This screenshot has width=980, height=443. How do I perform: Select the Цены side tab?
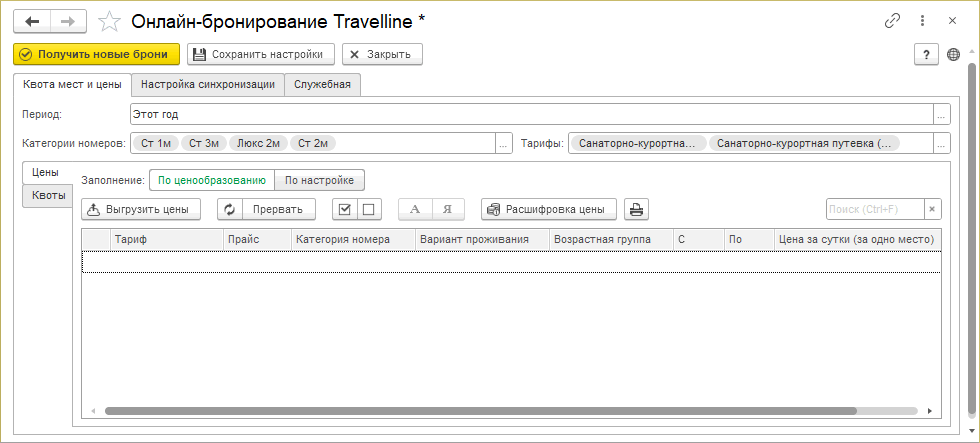click(x=46, y=172)
